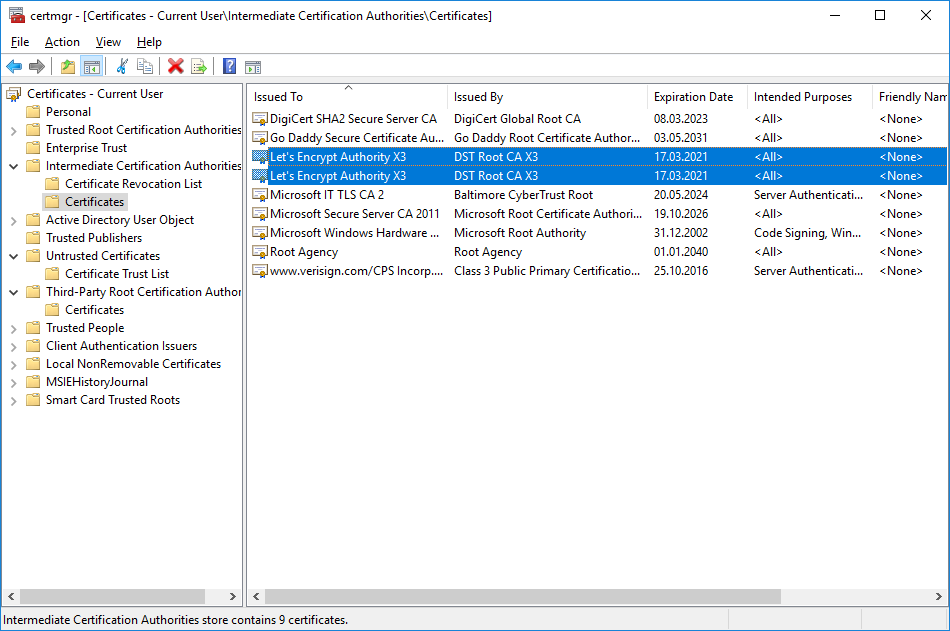Image resolution: width=950 pixels, height=631 pixels.
Task: Click folder icon of Personal store
Action: (x=33, y=112)
